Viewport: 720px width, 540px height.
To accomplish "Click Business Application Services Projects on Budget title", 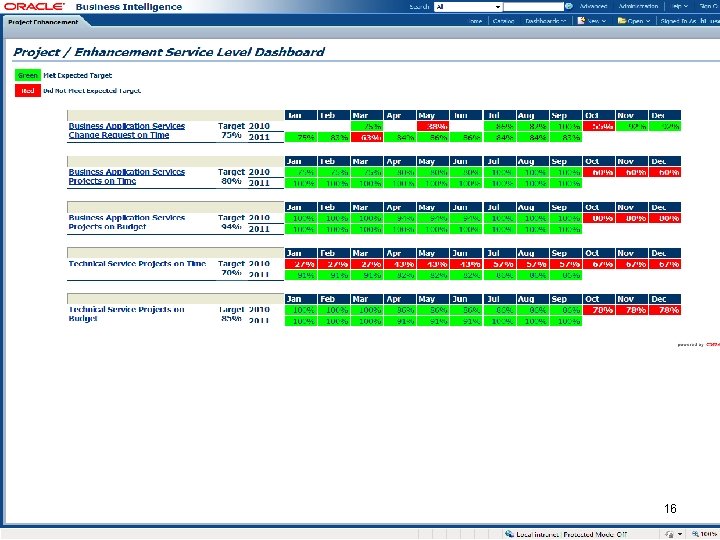I will point(127,222).
